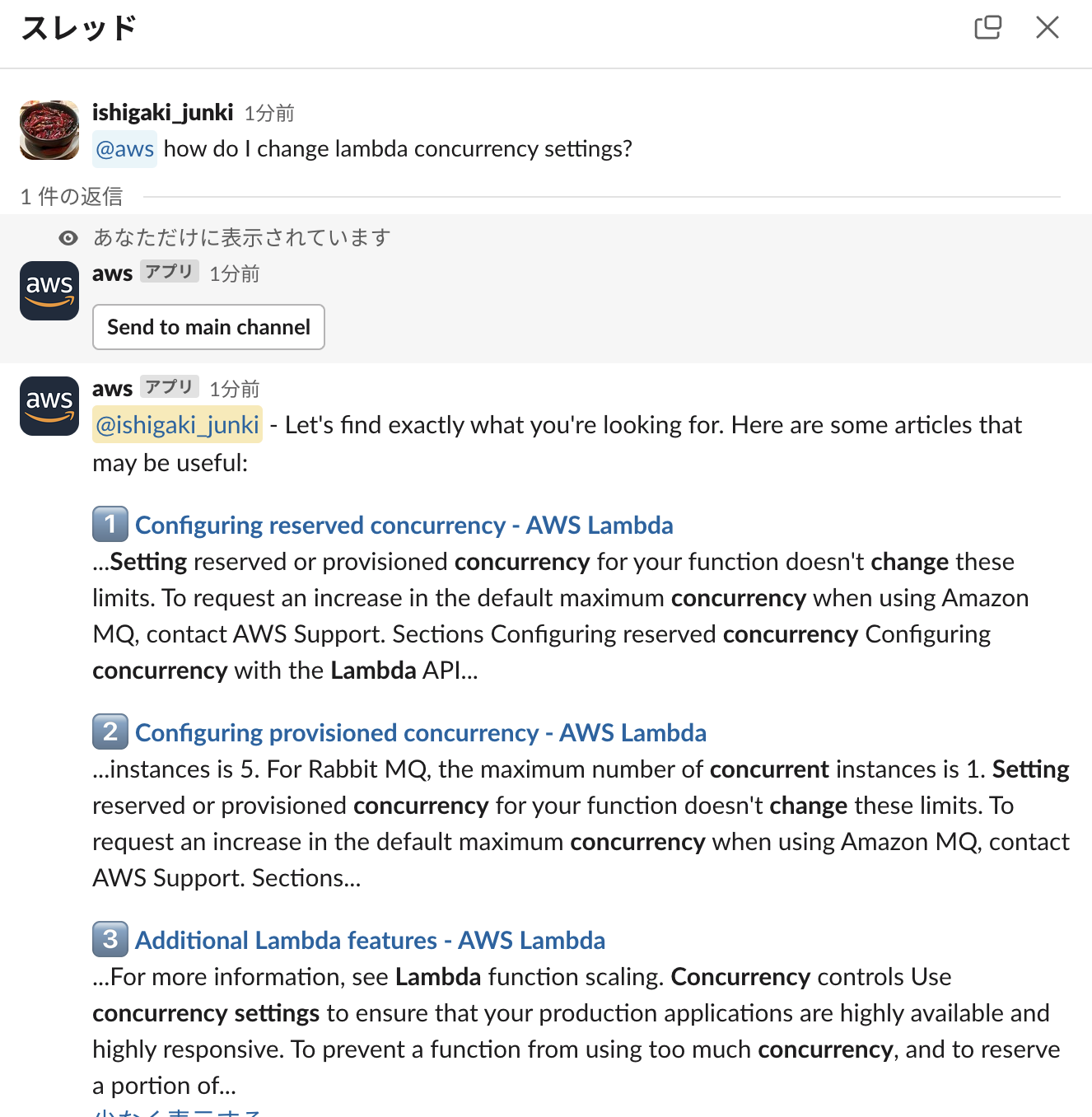Click the timestamp on the aws articles reply
Screen dimensions: 1092x1117
[234, 389]
